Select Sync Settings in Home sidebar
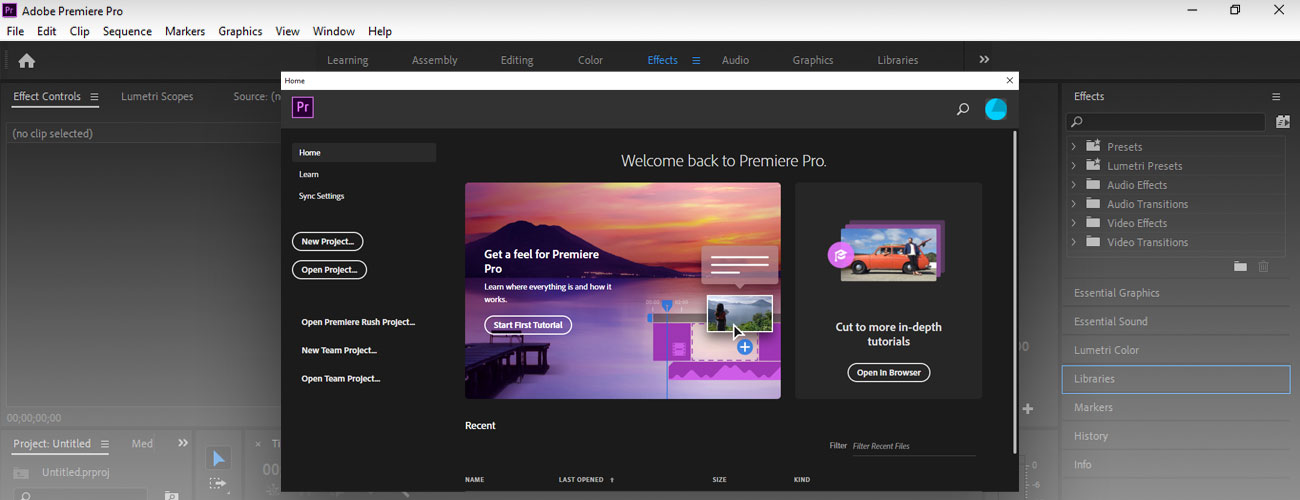 tap(322, 196)
